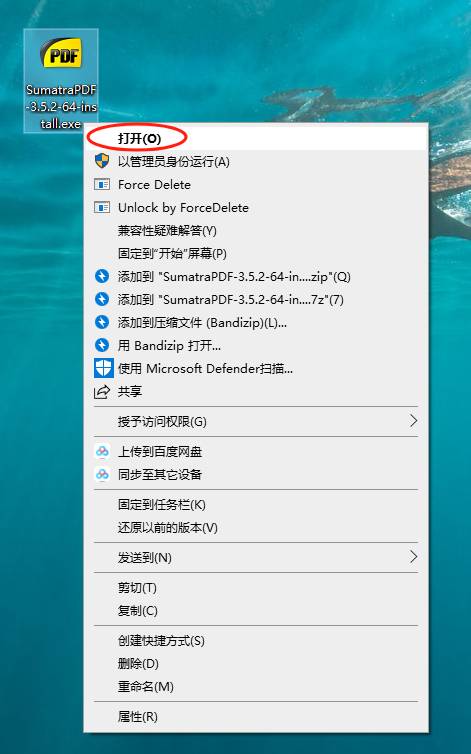Click the Baidu Netdisk upload icon
The height and width of the screenshot is (754, 471).
click(x=102, y=452)
